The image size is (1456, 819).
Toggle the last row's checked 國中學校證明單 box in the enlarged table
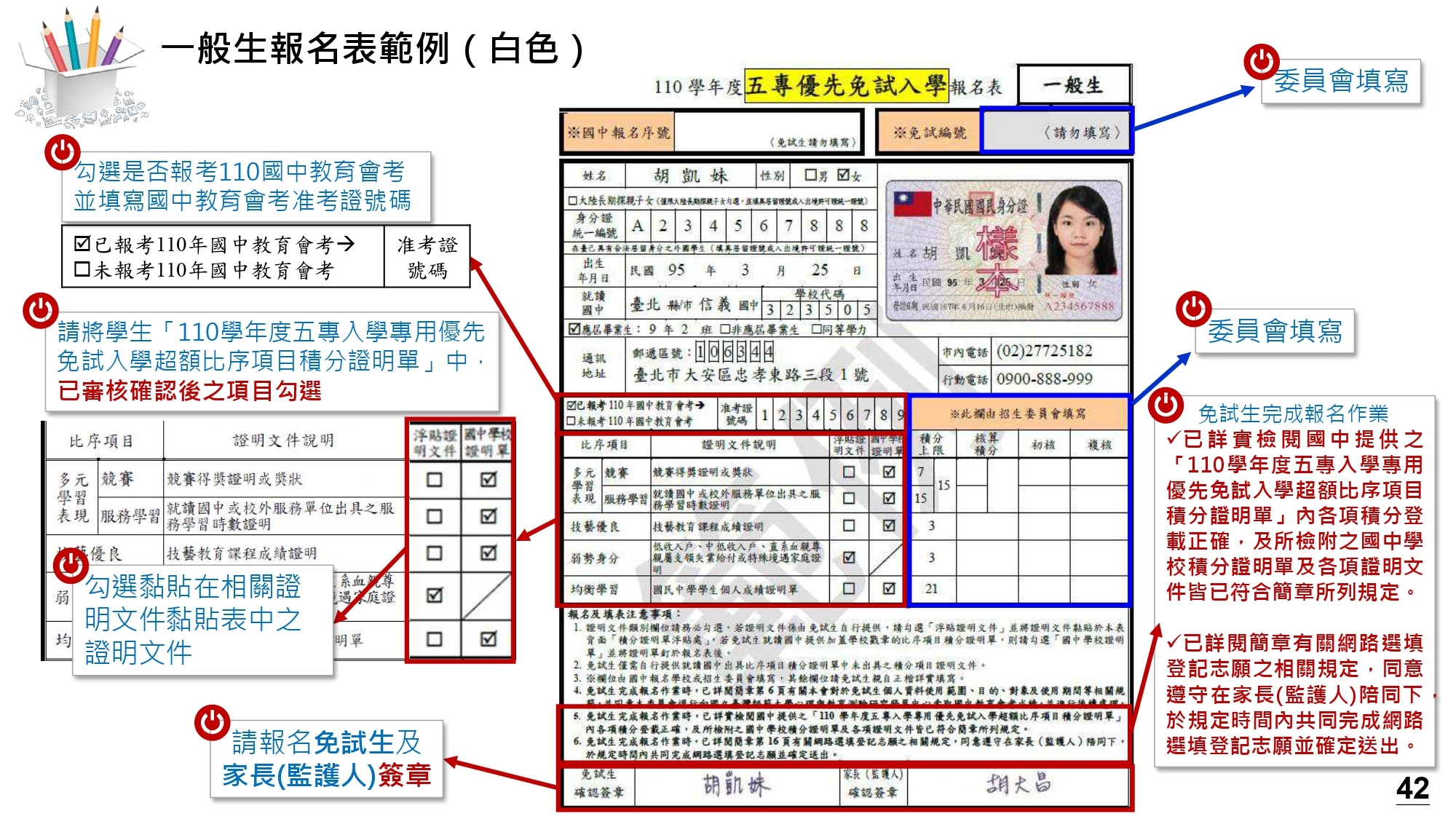coord(488,638)
